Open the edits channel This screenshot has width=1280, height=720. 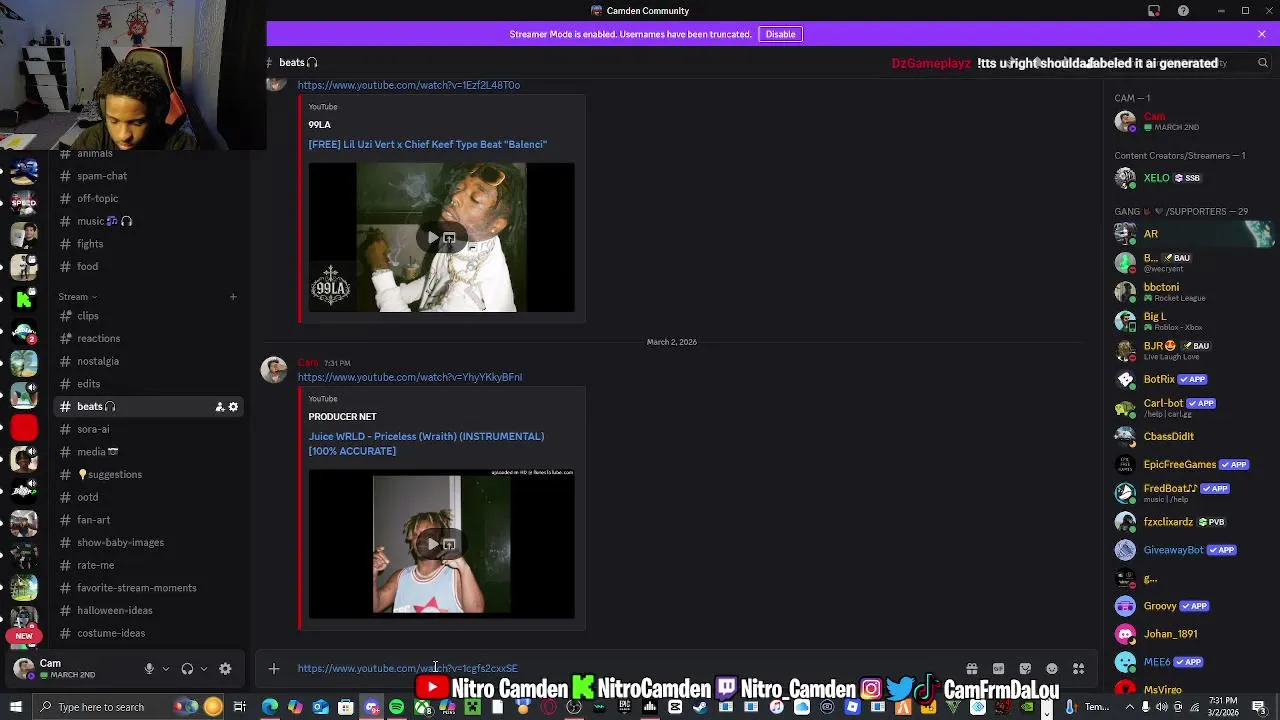pos(147,384)
